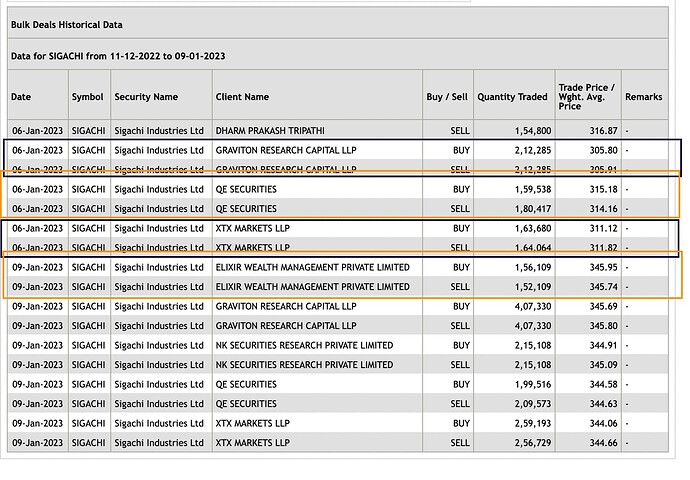
Task: Select price 305.80
Action: tap(603, 150)
